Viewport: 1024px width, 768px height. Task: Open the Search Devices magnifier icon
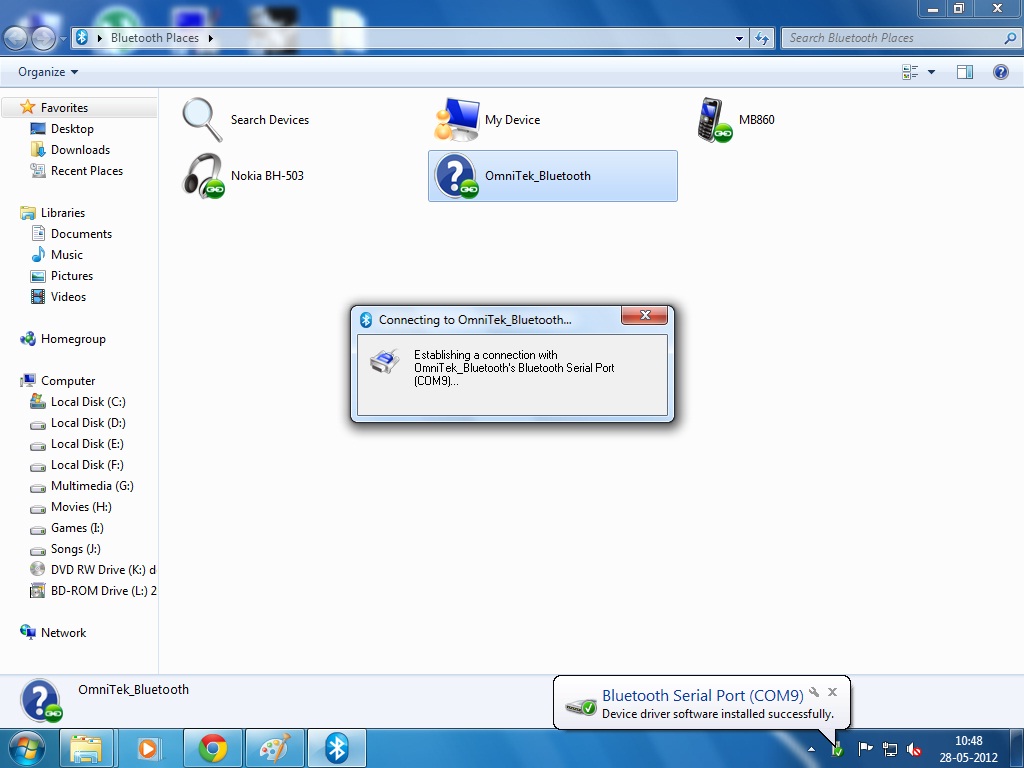click(x=202, y=120)
